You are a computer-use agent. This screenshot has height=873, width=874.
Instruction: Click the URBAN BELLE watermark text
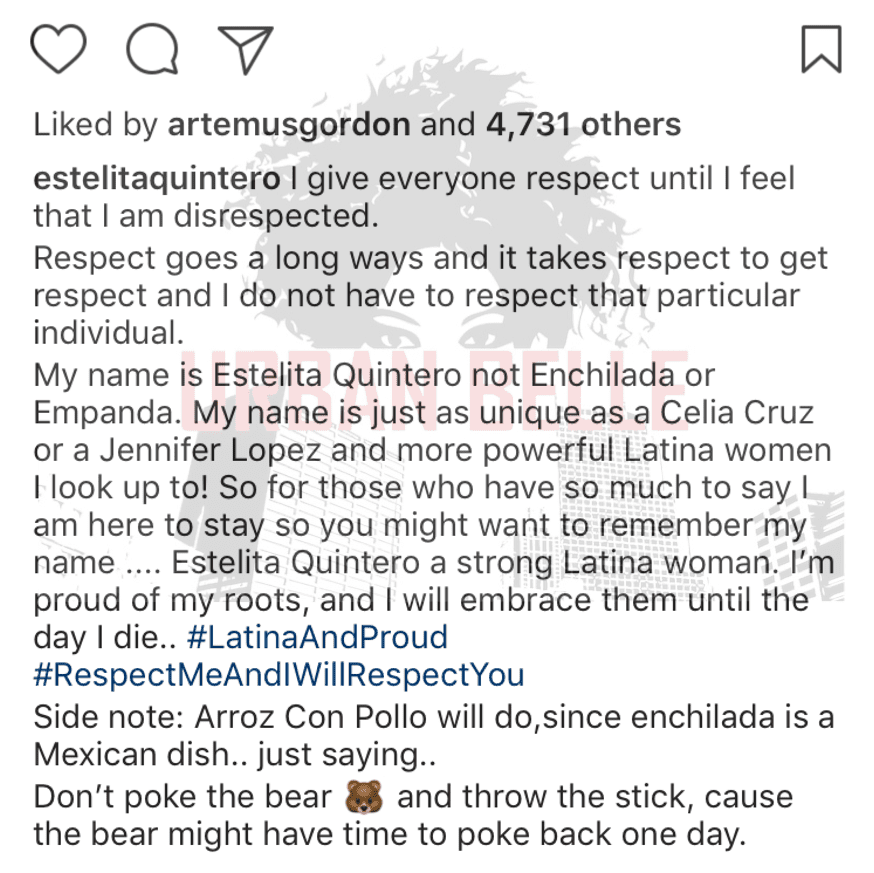(x=435, y=391)
